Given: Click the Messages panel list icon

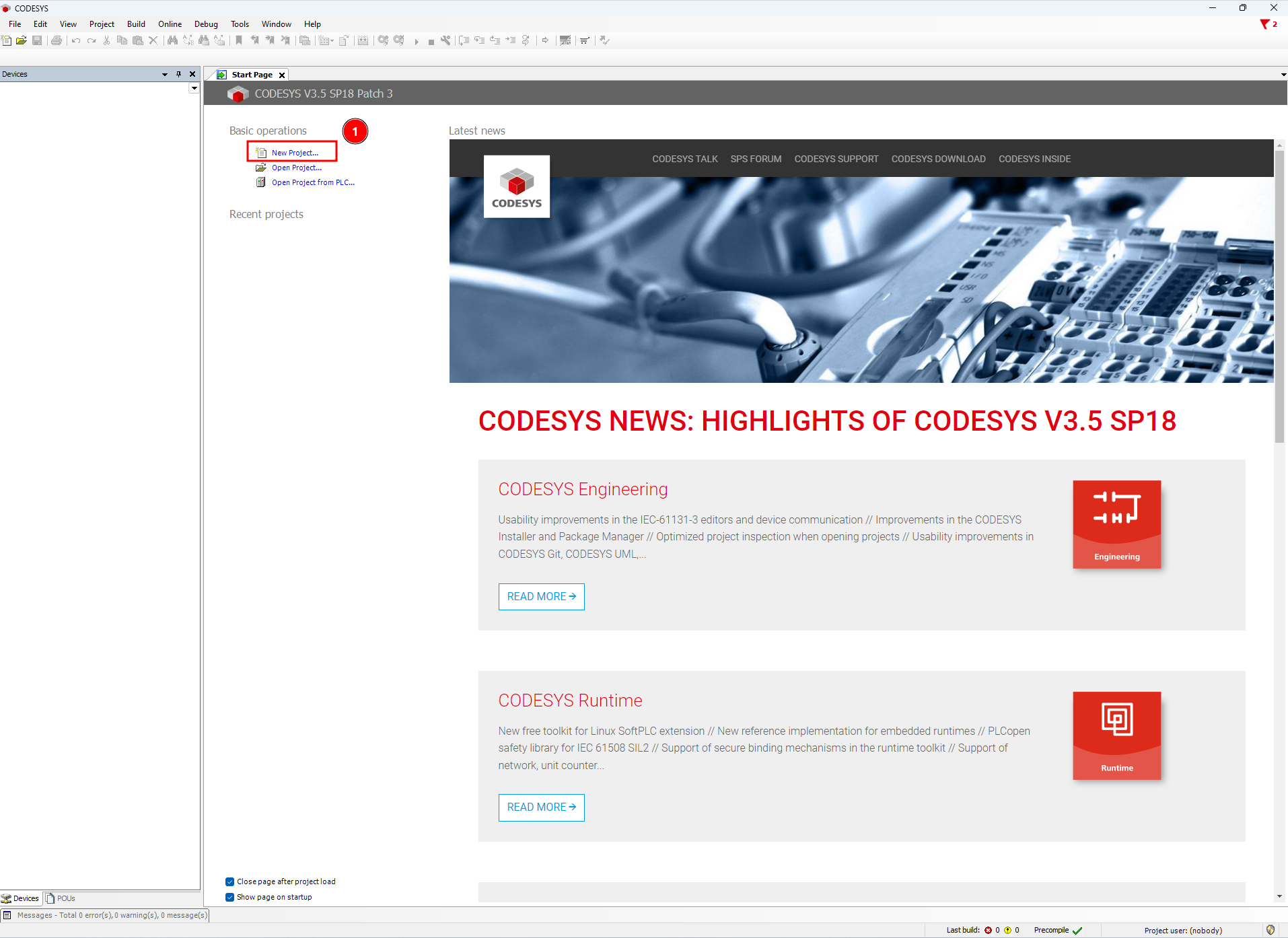Looking at the screenshot, I should pos(7,915).
